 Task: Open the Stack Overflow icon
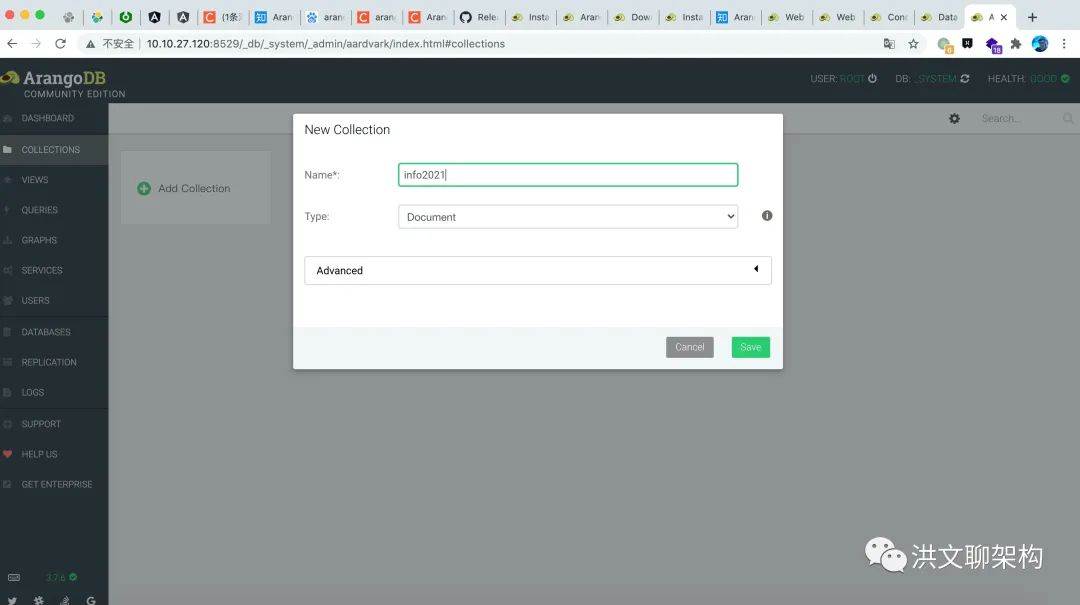tap(65, 600)
